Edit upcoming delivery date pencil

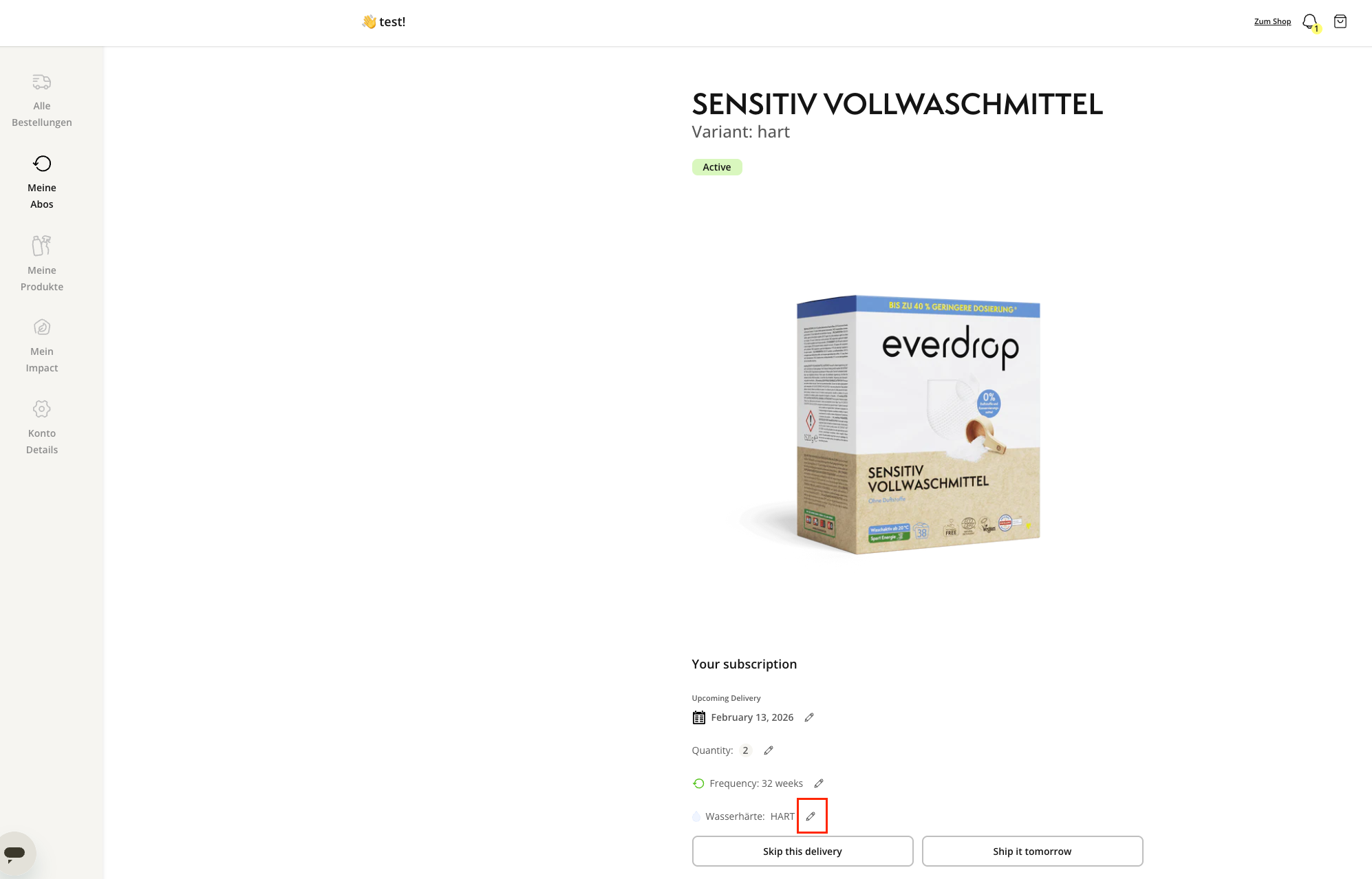click(x=809, y=717)
